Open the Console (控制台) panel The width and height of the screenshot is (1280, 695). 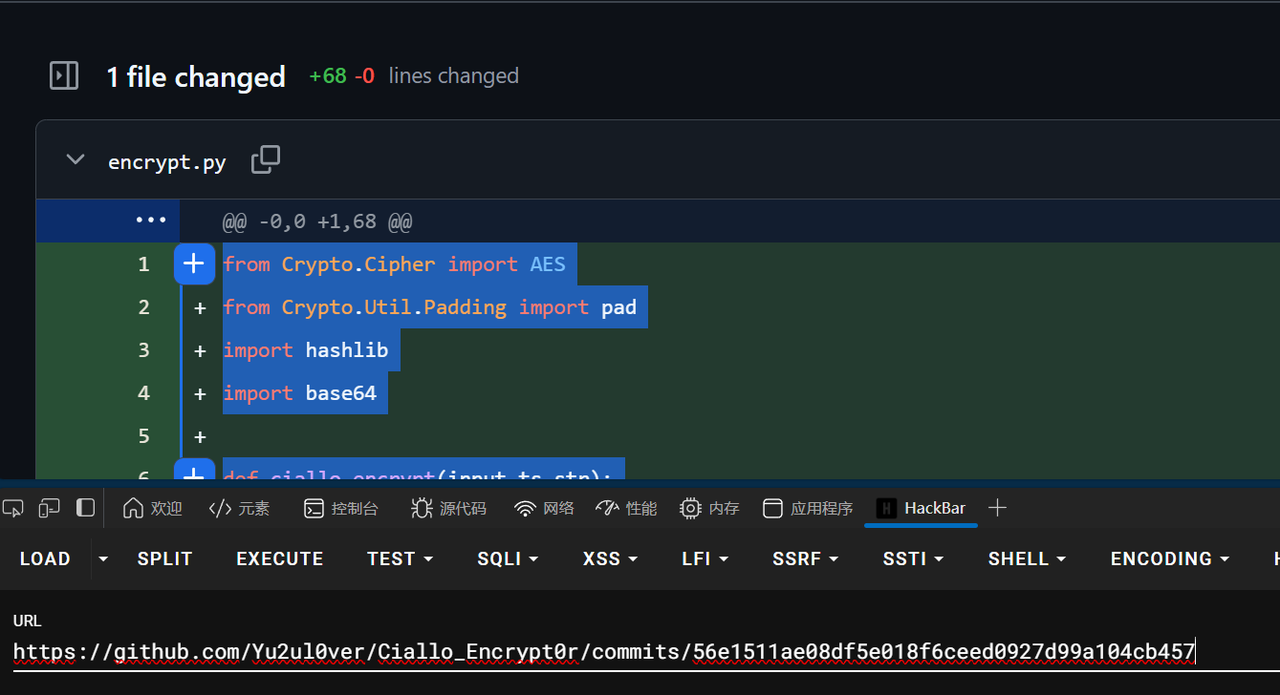[341, 508]
